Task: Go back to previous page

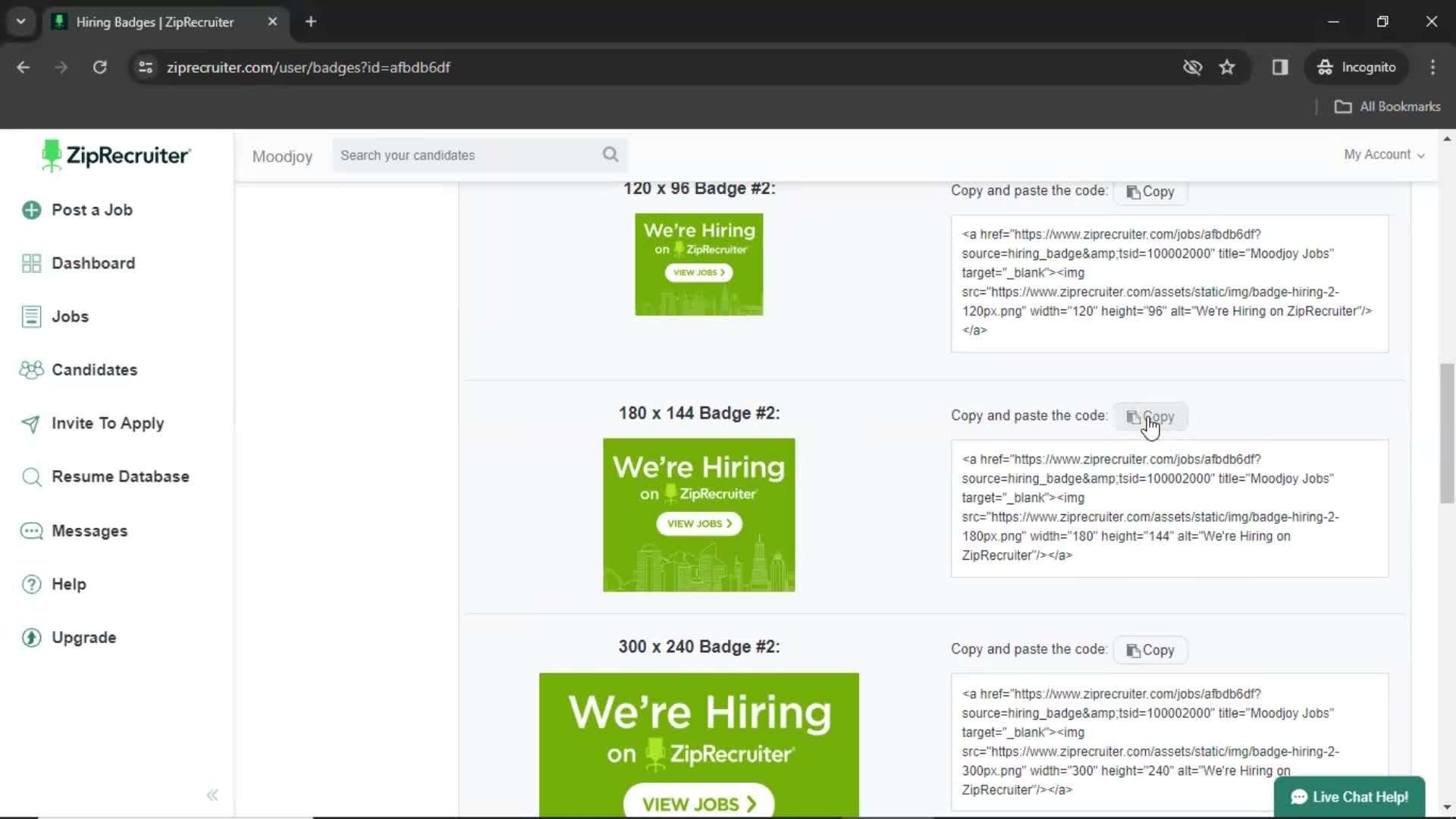Action: point(24,67)
